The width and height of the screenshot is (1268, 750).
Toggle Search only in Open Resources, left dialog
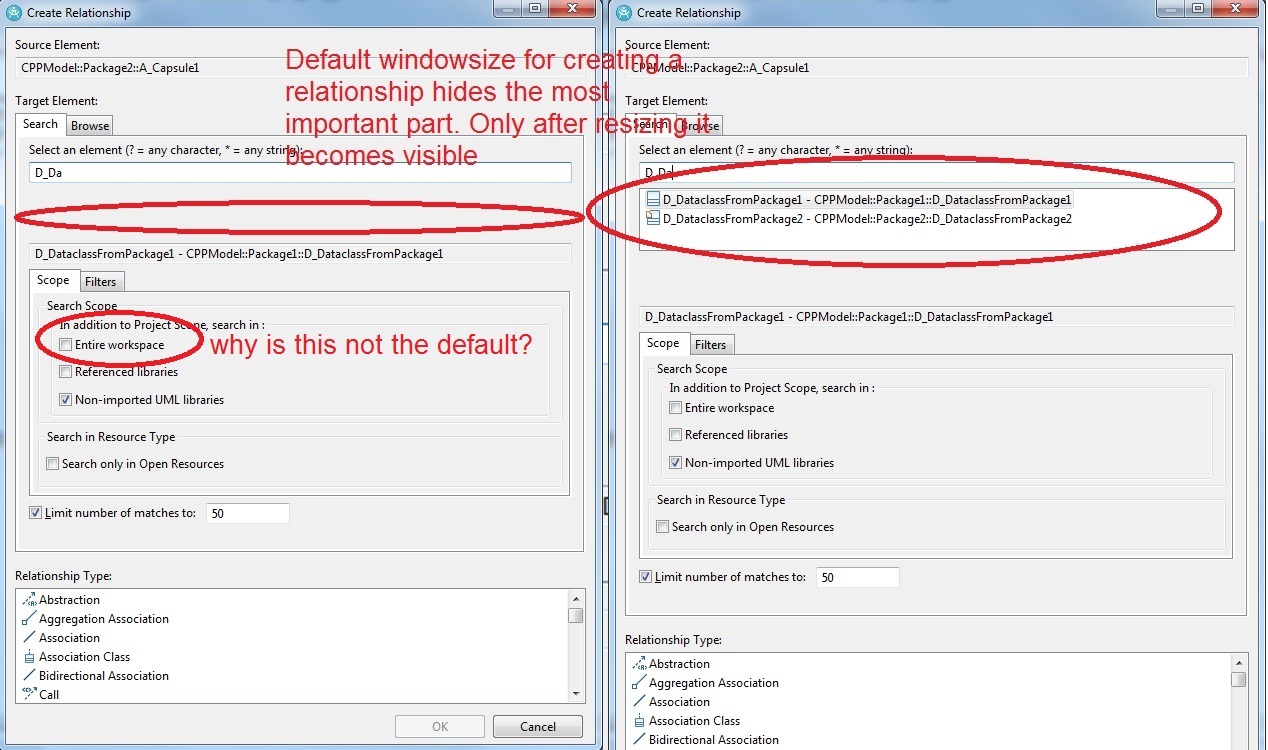(x=53, y=464)
